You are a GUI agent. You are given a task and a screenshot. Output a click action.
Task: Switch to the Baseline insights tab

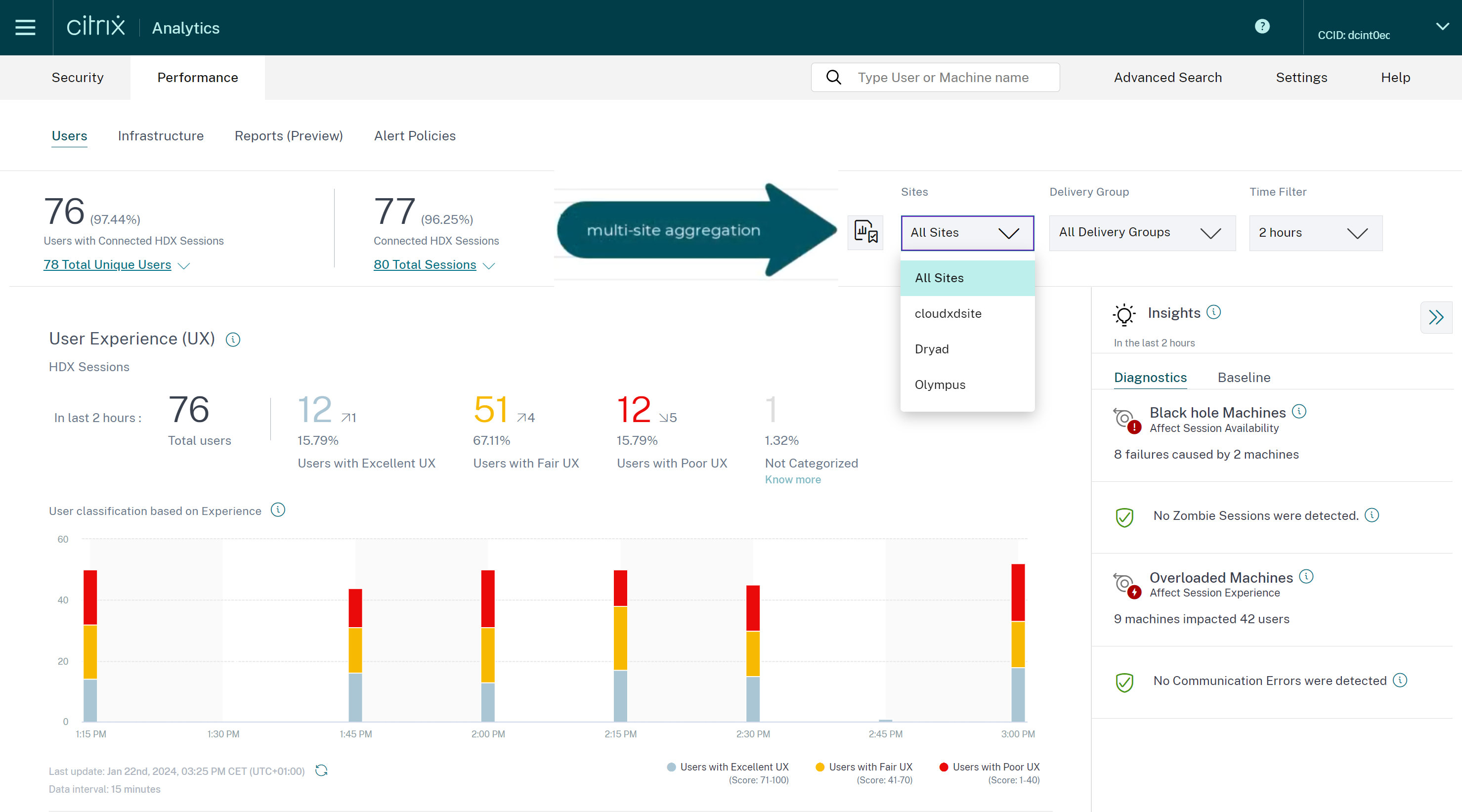click(1244, 378)
